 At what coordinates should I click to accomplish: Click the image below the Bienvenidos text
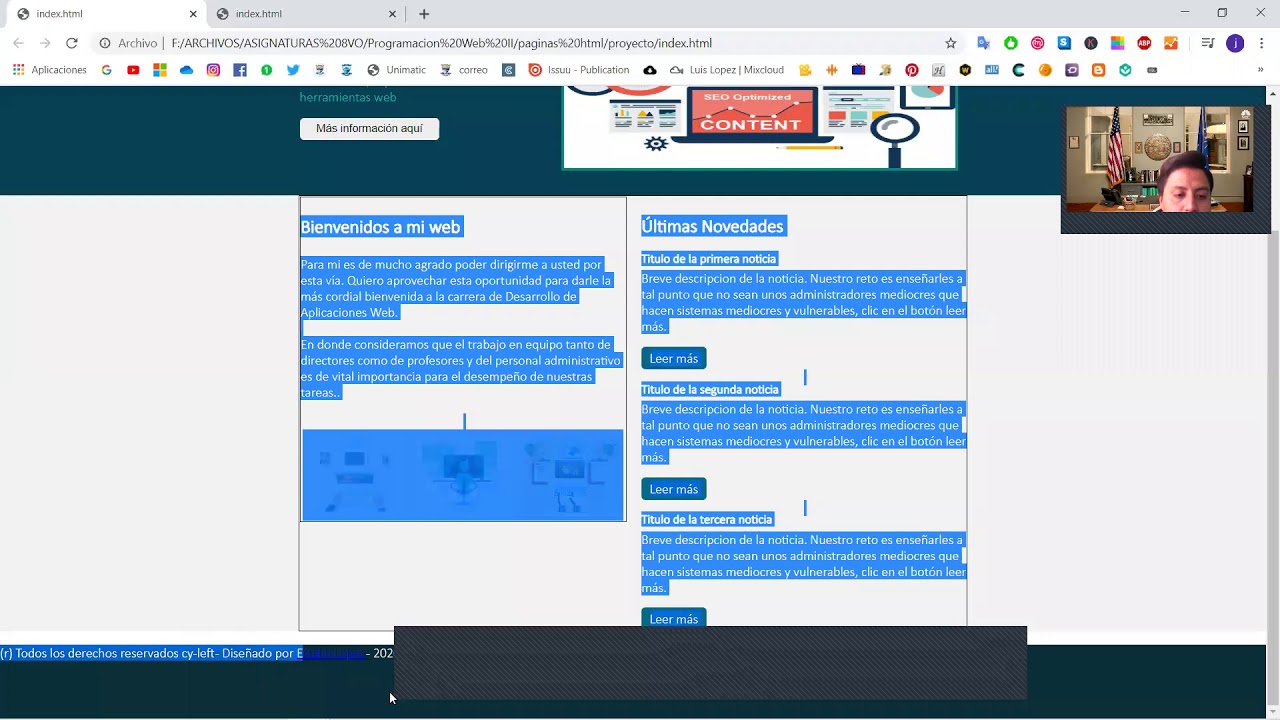click(463, 475)
